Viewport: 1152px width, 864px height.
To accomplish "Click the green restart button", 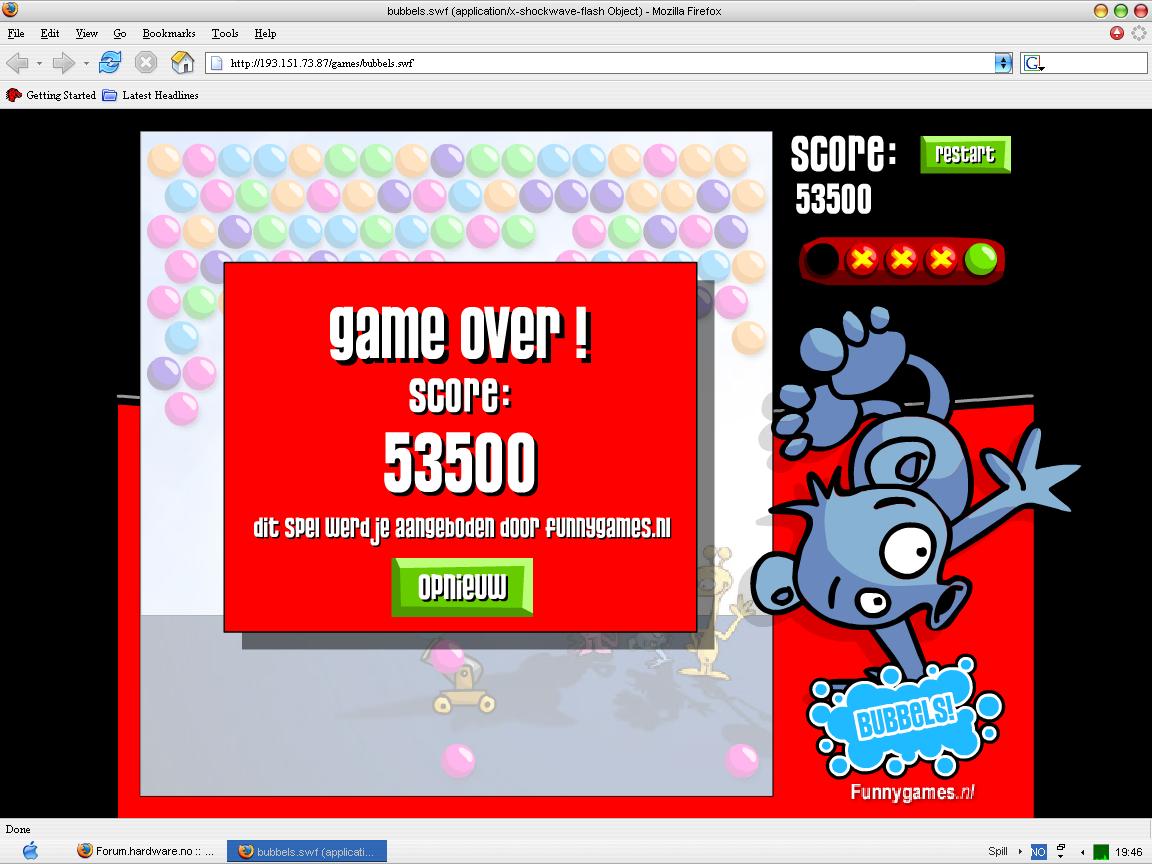I will click(965, 154).
